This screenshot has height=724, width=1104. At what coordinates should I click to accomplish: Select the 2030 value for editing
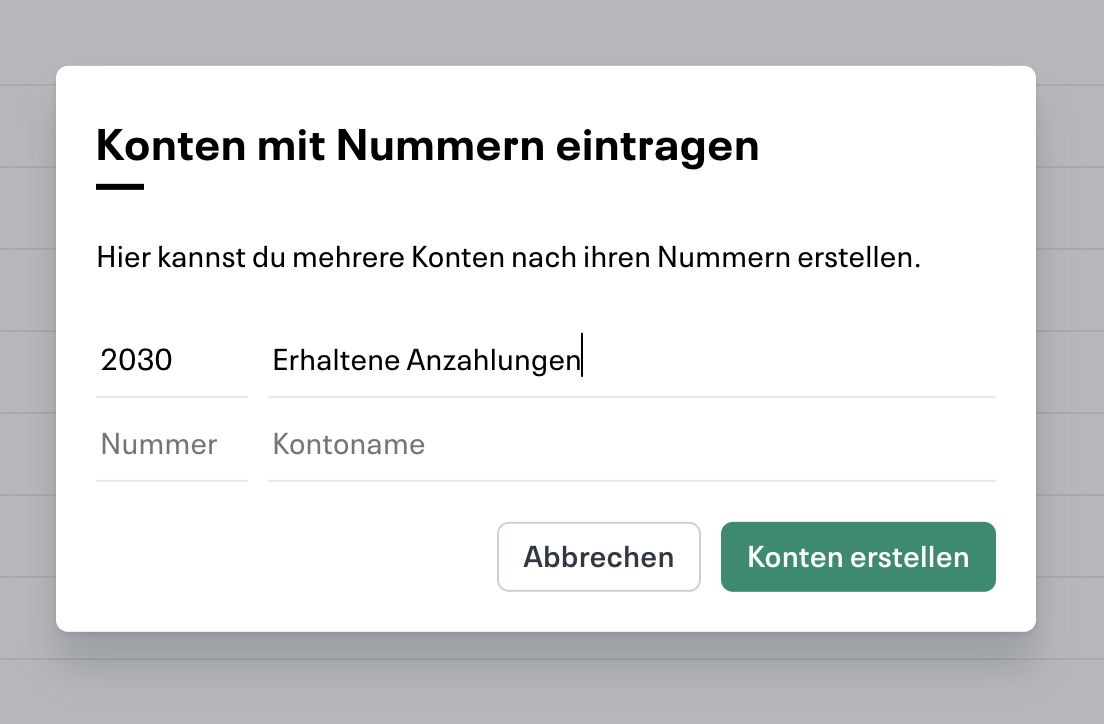(135, 360)
